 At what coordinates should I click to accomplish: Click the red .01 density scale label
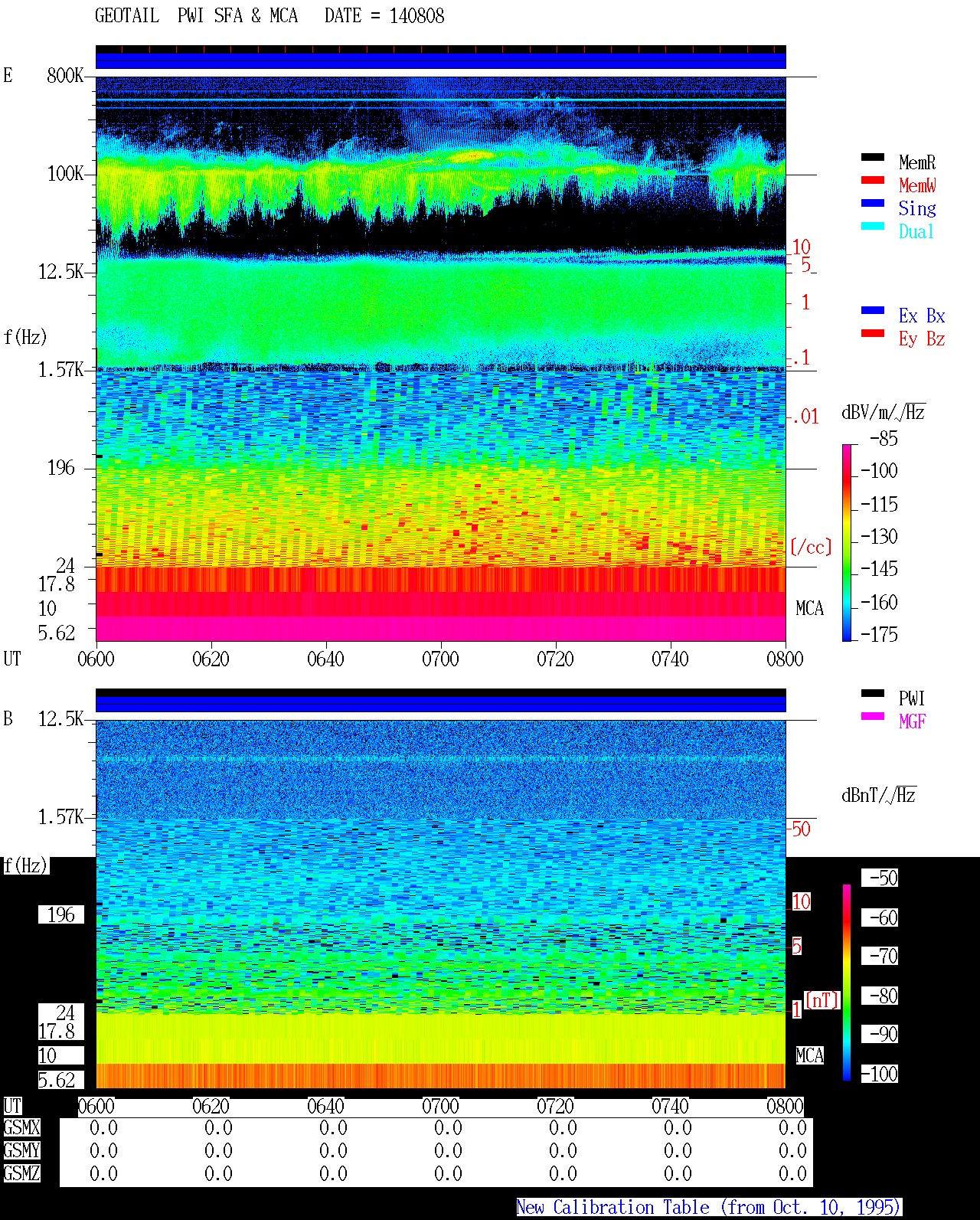[x=805, y=417]
